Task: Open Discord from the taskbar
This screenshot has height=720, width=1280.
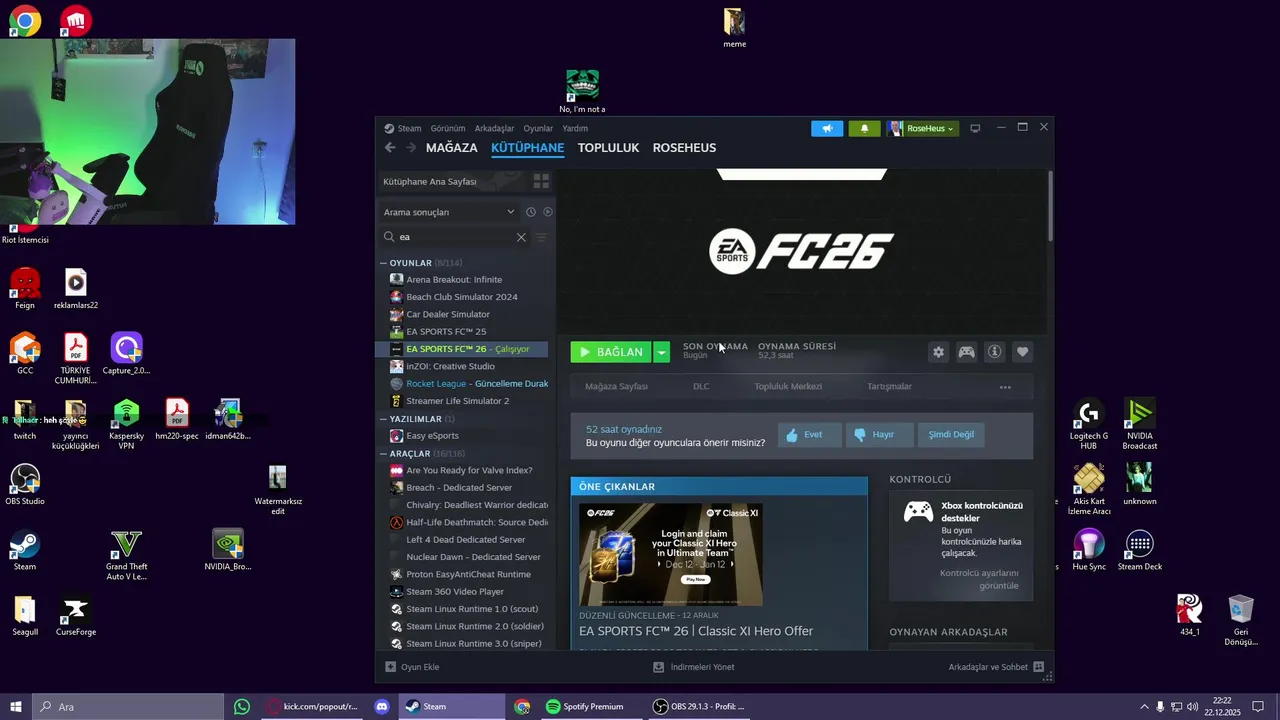Action: 382,707
